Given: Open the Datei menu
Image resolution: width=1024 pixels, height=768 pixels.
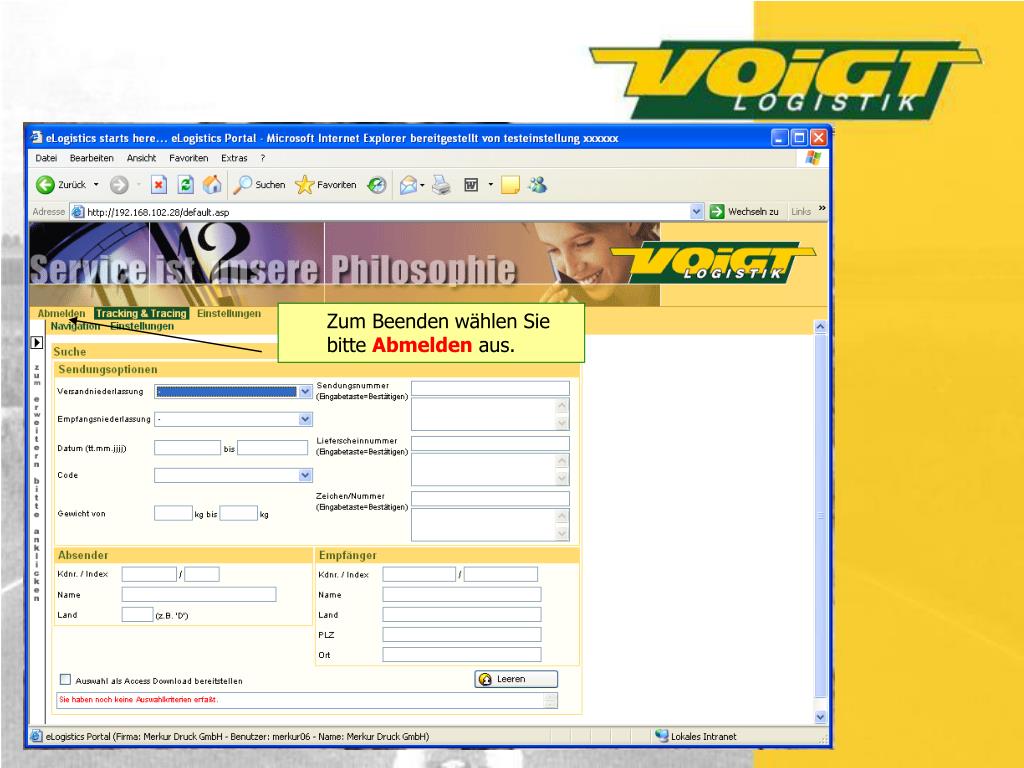Looking at the screenshot, I should click(46, 158).
